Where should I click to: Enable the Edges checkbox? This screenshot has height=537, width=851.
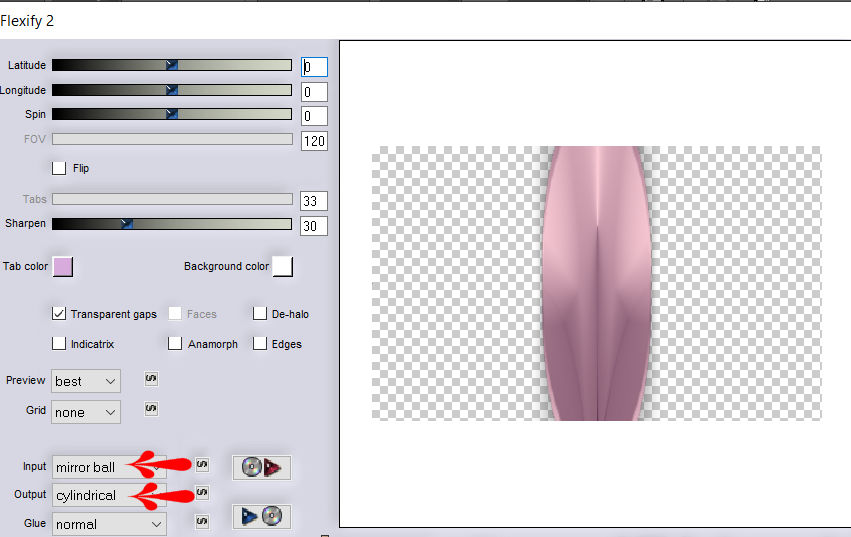[x=260, y=344]
